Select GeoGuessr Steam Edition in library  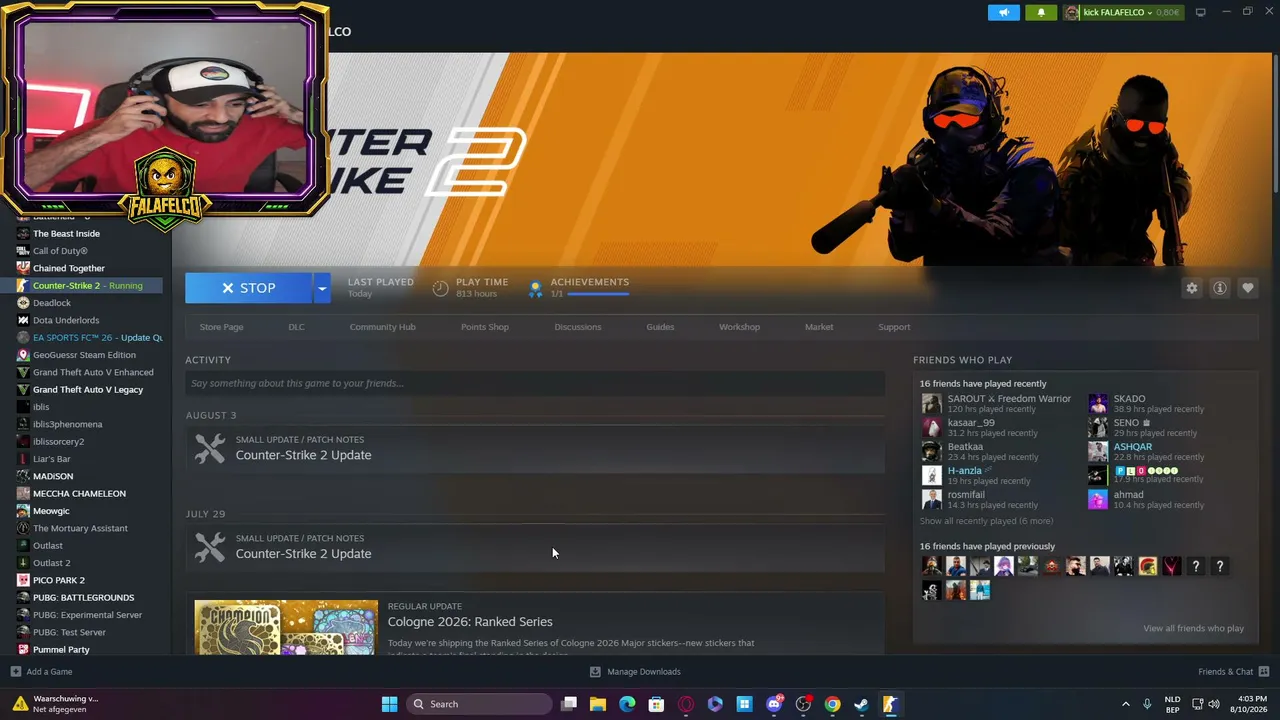point(84,355)
